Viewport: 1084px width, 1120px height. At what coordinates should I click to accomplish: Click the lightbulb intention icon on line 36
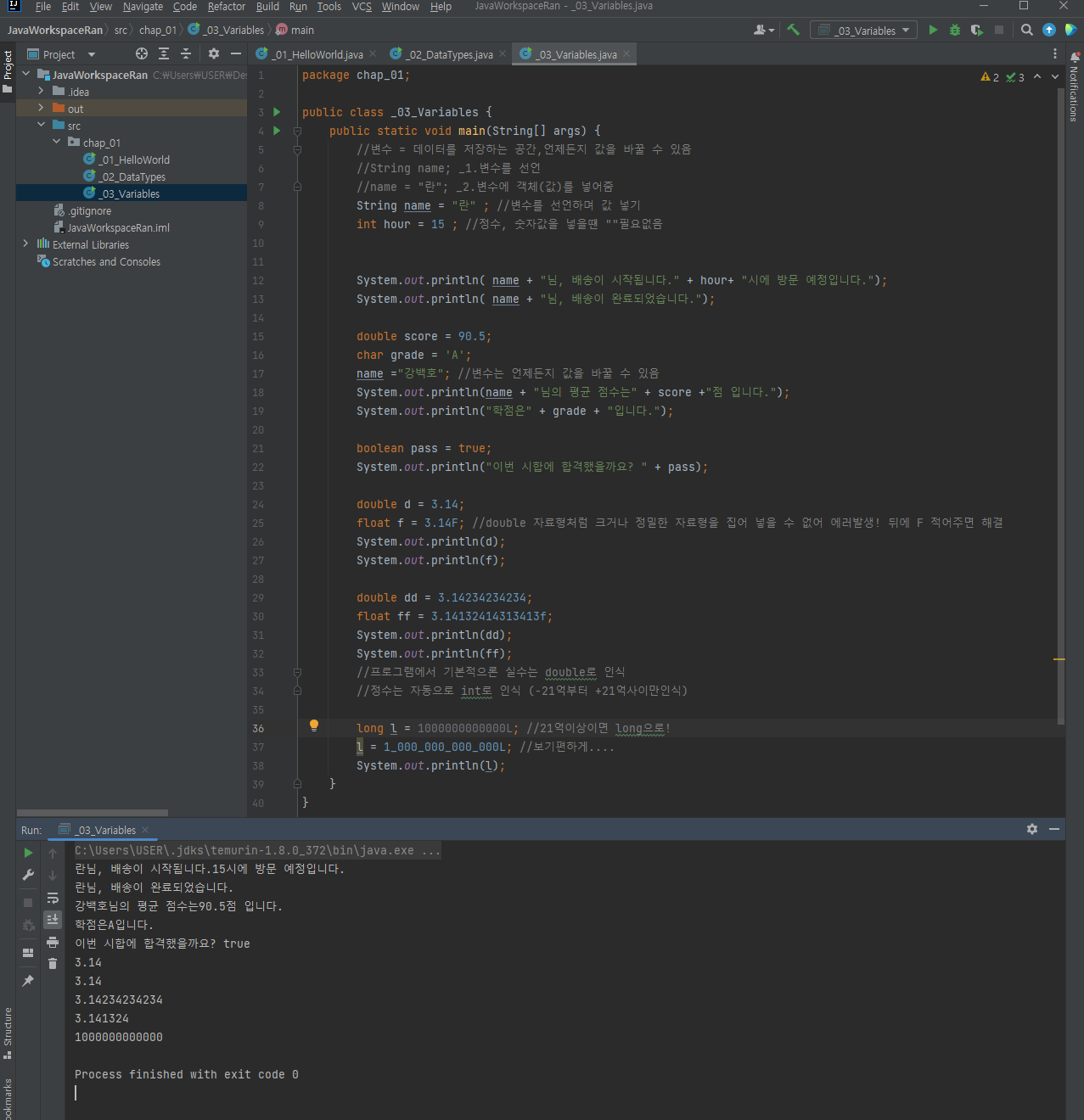coord(313,725)
